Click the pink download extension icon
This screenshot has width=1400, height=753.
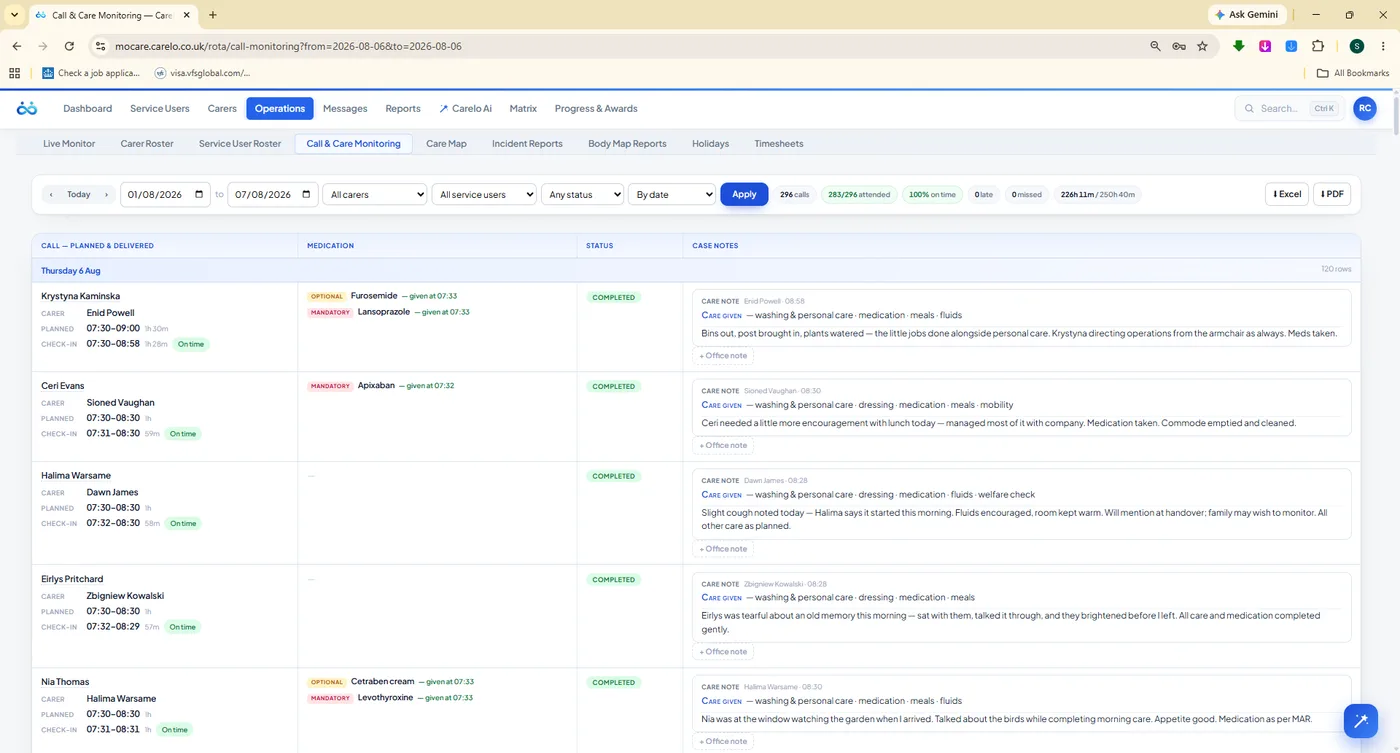coord(1265,46)
